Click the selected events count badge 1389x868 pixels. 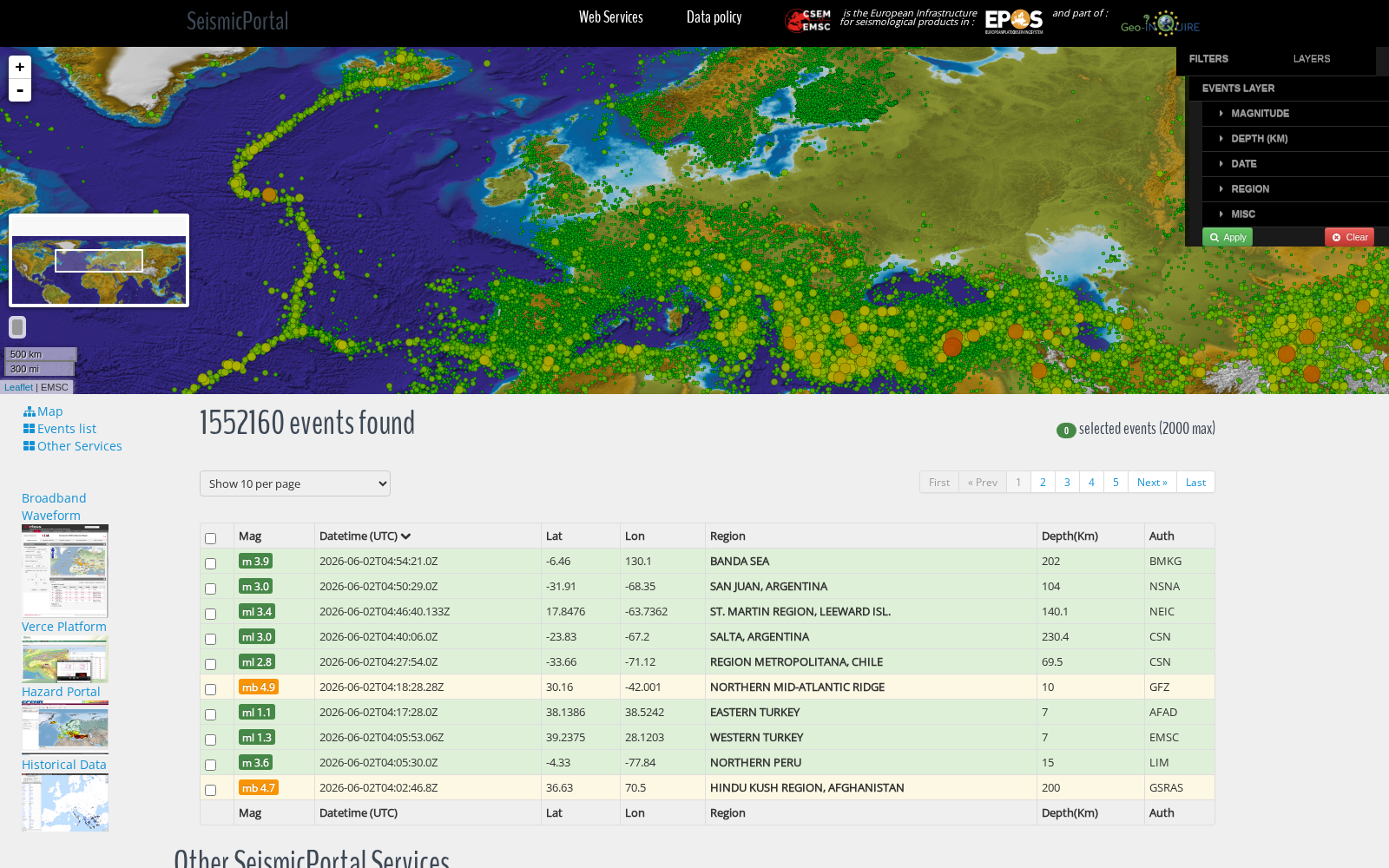[1066, 431]
